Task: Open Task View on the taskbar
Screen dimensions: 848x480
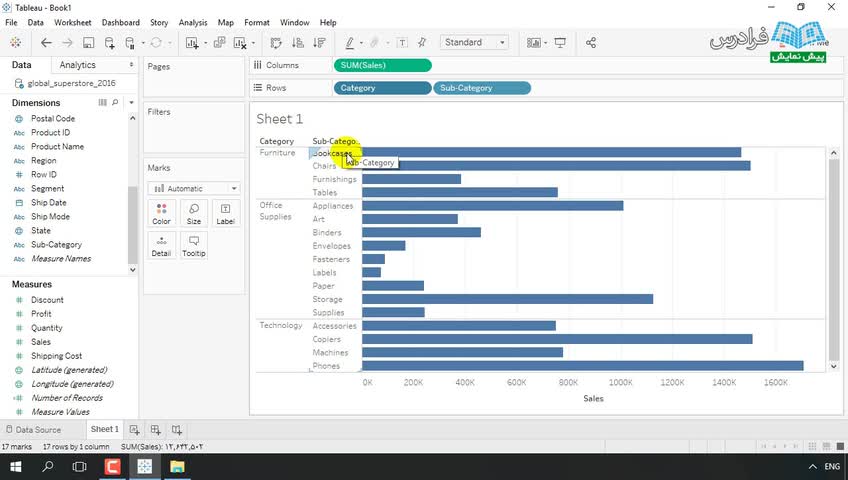Action: point(80,466)
